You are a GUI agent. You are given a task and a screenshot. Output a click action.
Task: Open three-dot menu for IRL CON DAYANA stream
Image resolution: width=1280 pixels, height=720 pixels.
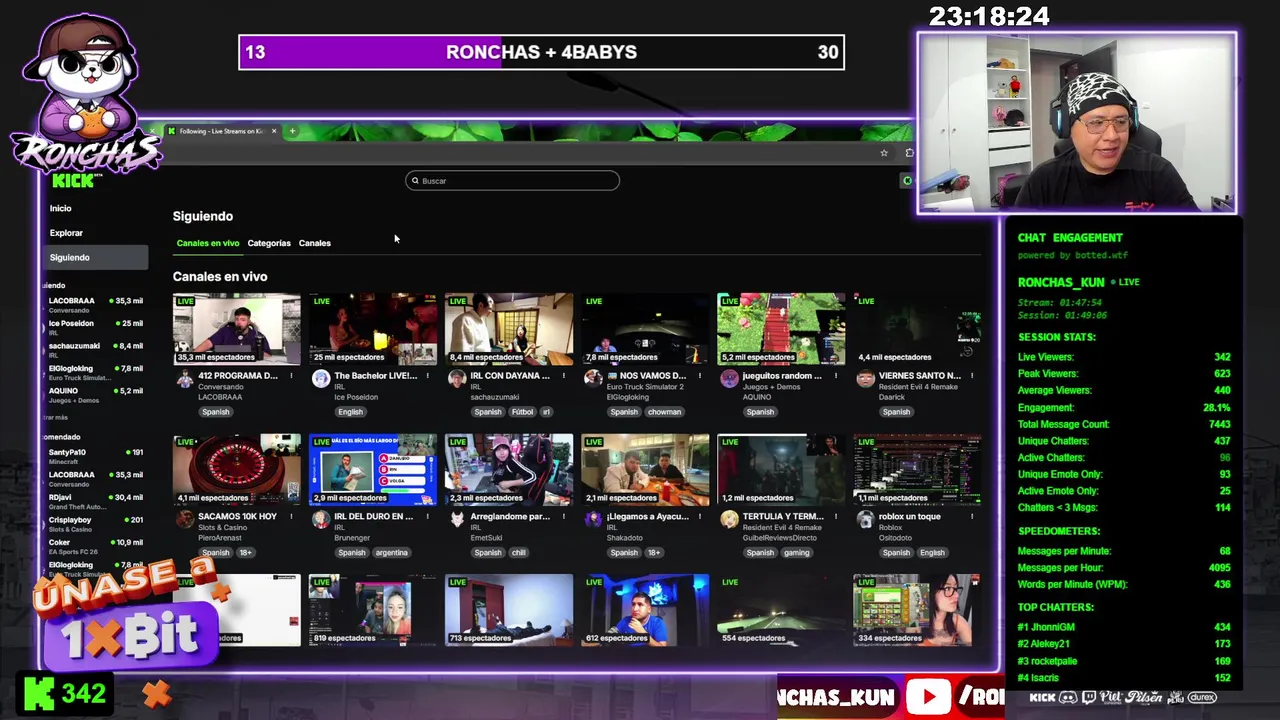(x=563, y=376)
